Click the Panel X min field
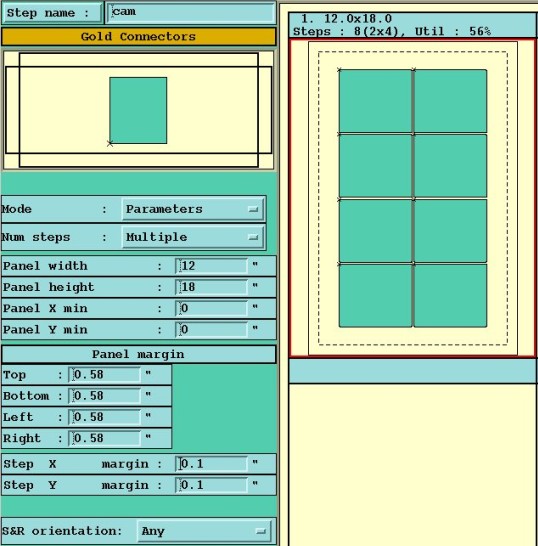Screen dimensions: 538x546 (x=212, y=309)
